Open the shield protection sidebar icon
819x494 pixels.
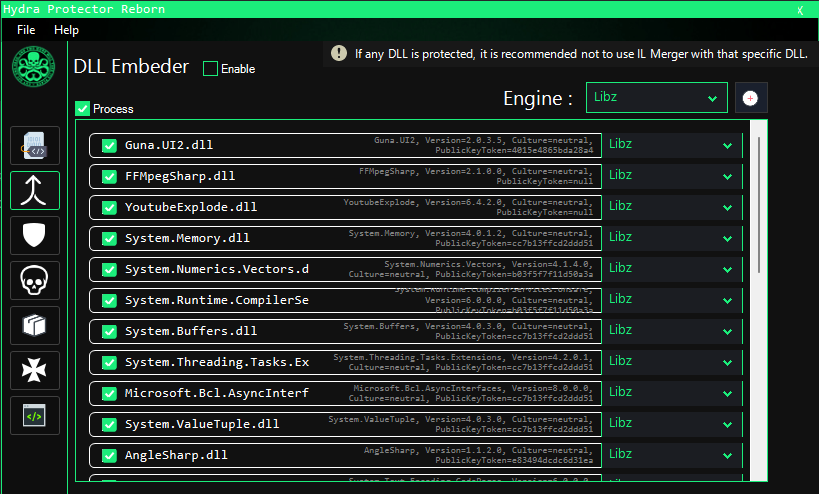point(35,236)
